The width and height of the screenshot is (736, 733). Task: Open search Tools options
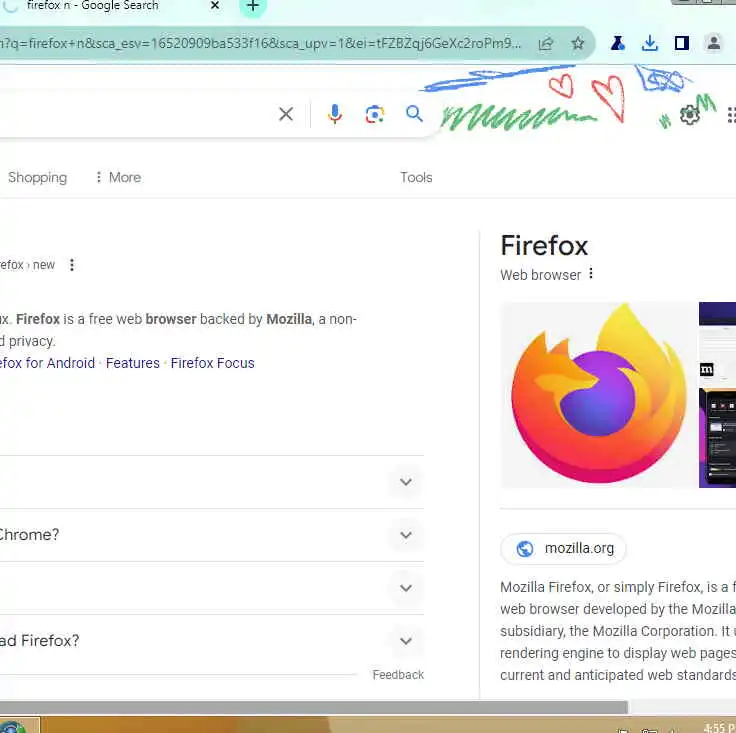(x=416, y=177)
